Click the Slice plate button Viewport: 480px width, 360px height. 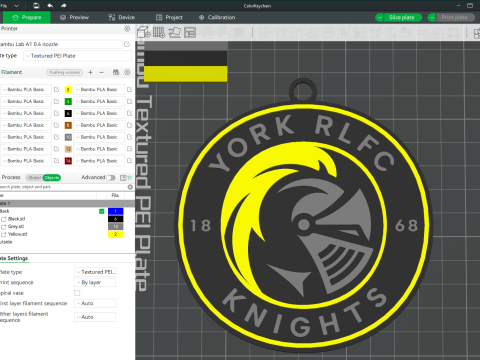tap(402, 17)
